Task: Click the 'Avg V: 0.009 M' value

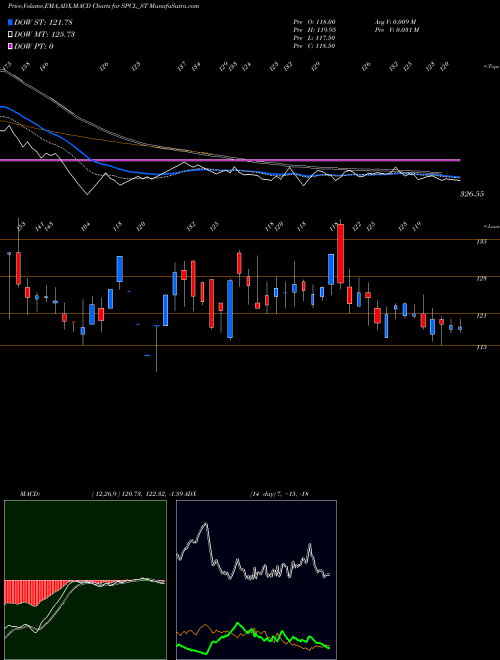Action: [395, 22]
